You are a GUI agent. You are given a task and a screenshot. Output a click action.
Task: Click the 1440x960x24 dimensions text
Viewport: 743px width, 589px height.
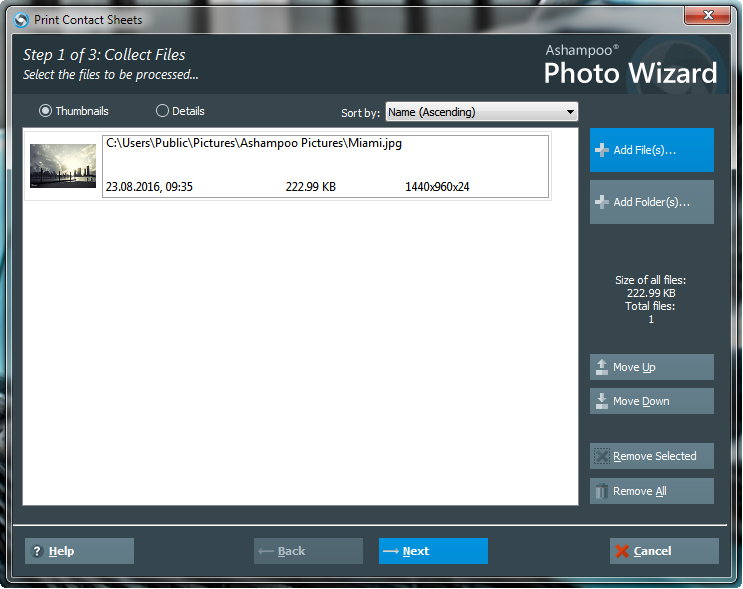click(x=437, y=187)
